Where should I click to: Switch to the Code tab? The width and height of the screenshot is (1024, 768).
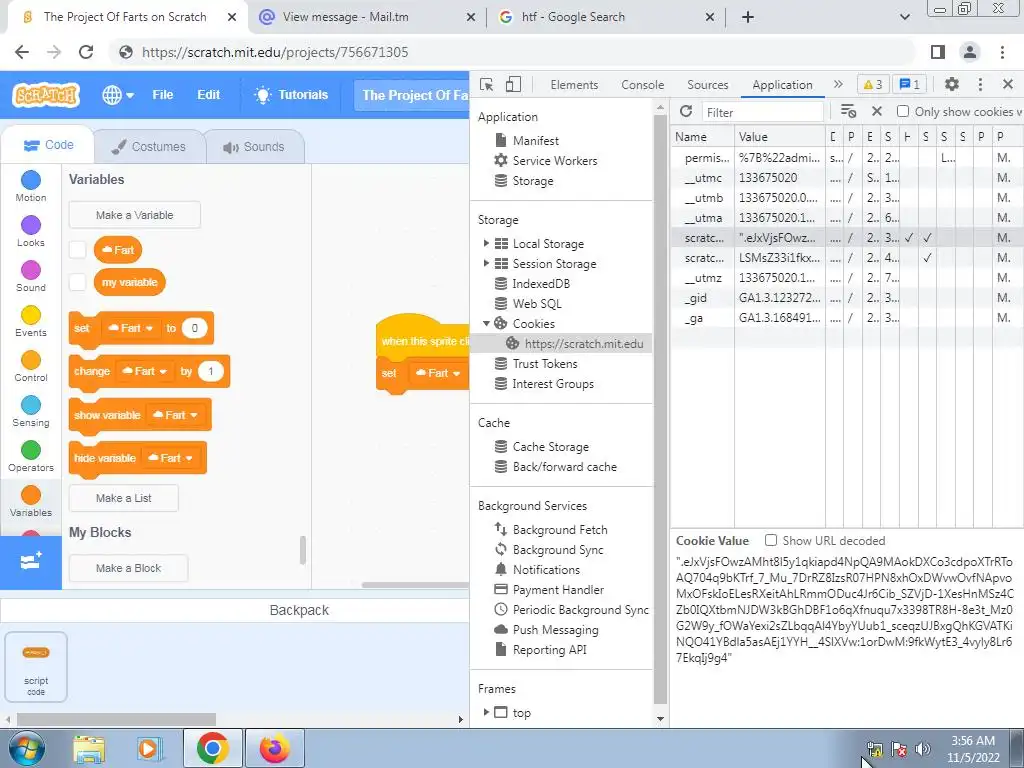(48, 145)
